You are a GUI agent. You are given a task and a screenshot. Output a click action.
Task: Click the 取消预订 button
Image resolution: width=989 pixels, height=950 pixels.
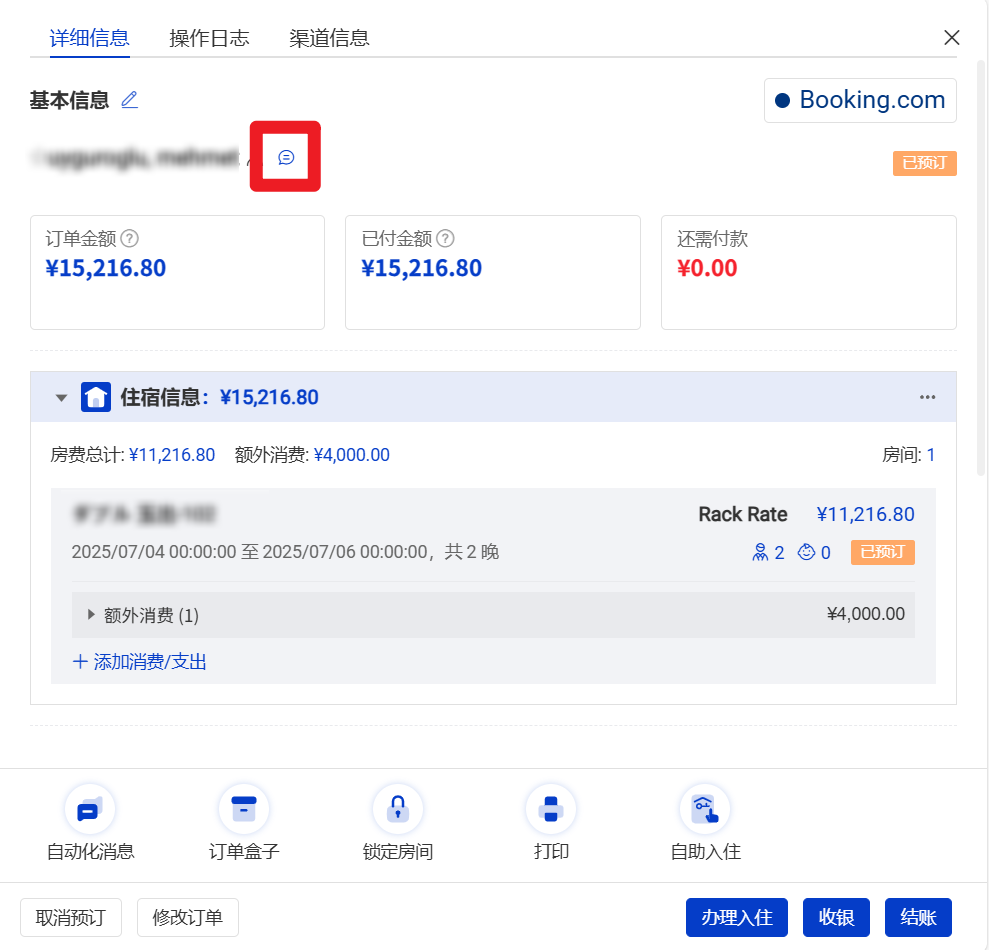click(71, 917)
